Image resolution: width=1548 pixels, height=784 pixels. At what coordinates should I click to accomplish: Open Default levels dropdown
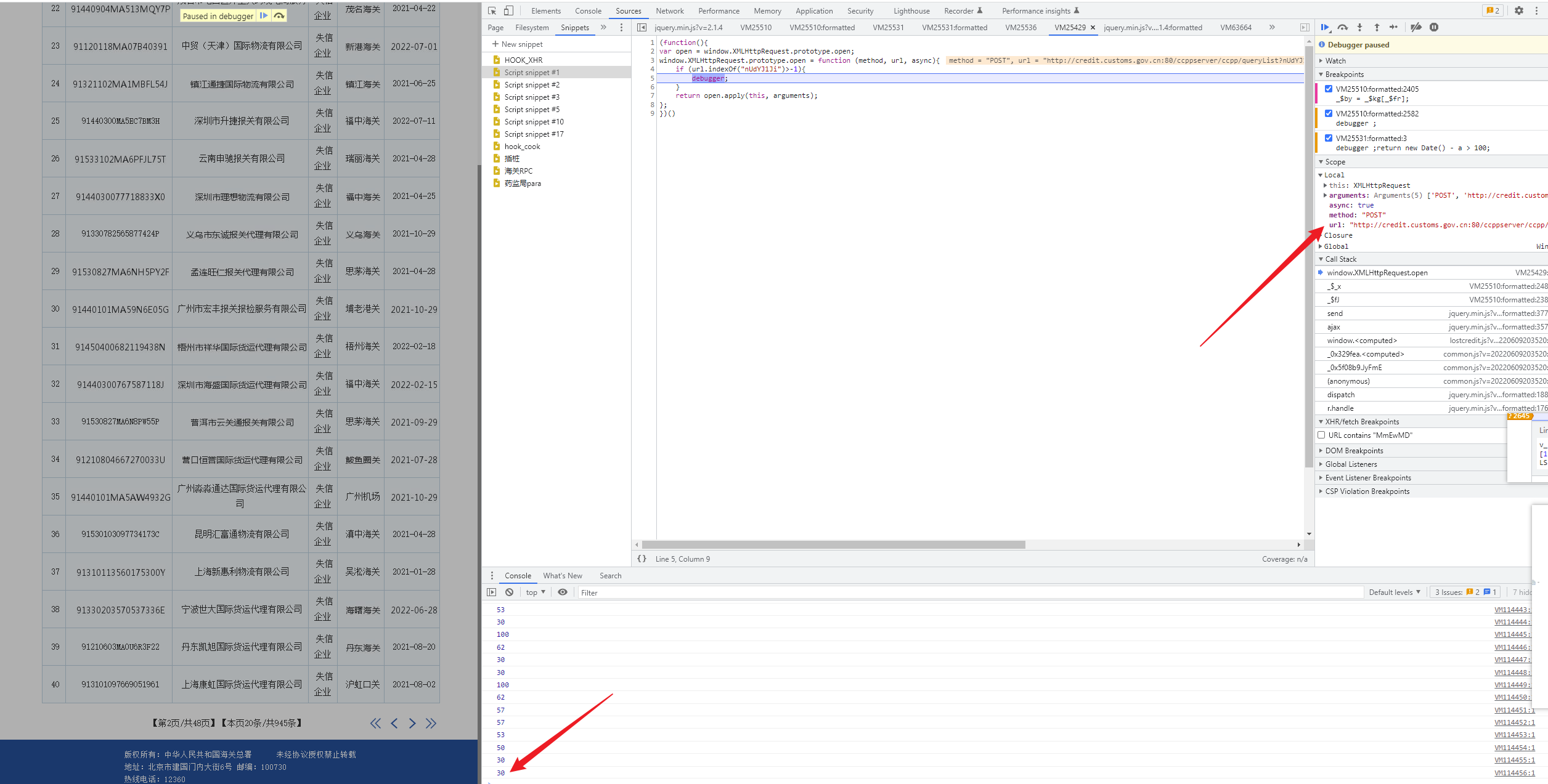pos(1394,592)
